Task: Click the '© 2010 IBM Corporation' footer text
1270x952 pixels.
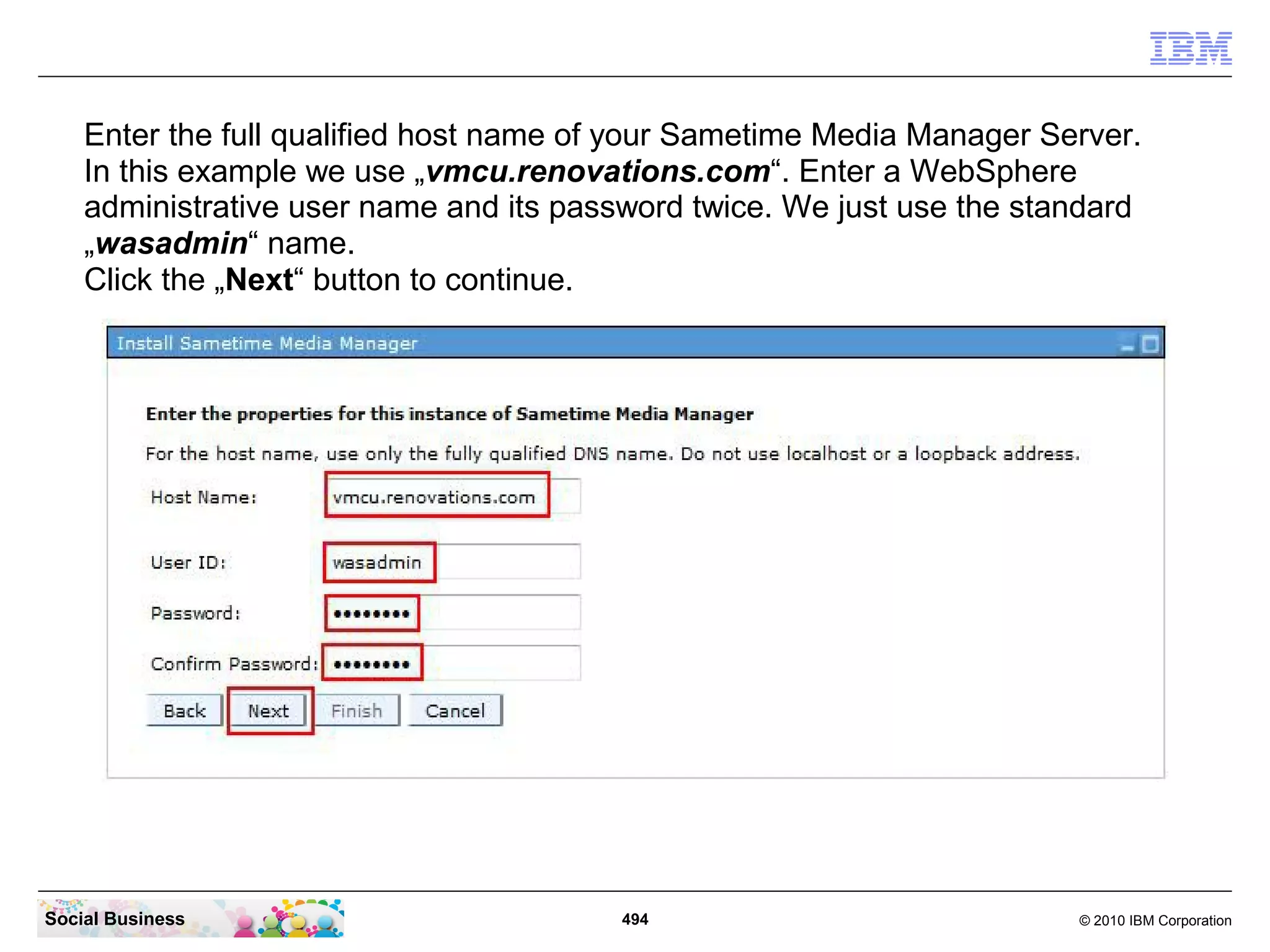Action: pyautogui.click(x=1155, y=920)
